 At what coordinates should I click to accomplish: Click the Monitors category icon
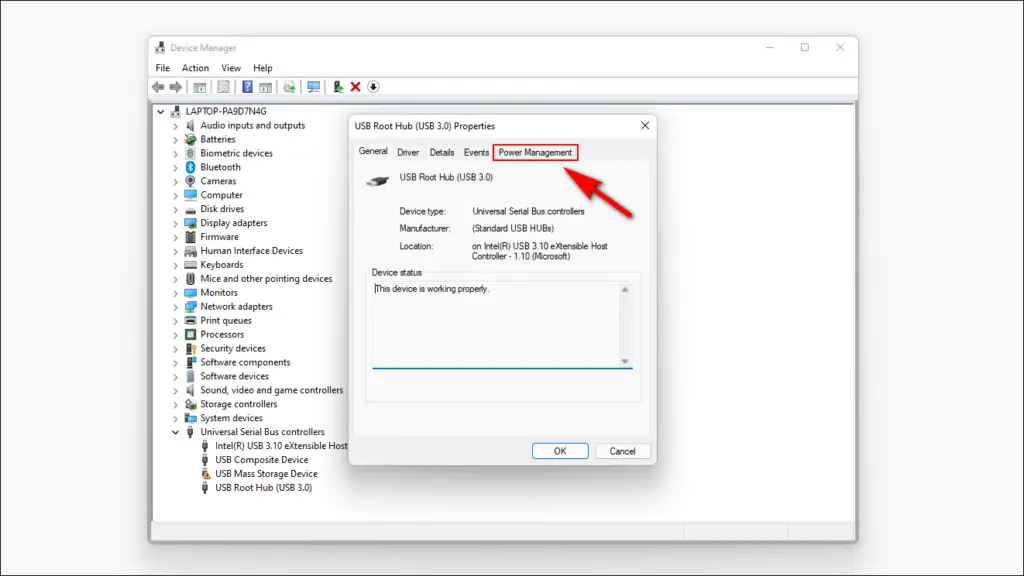[x=190, y=293]
